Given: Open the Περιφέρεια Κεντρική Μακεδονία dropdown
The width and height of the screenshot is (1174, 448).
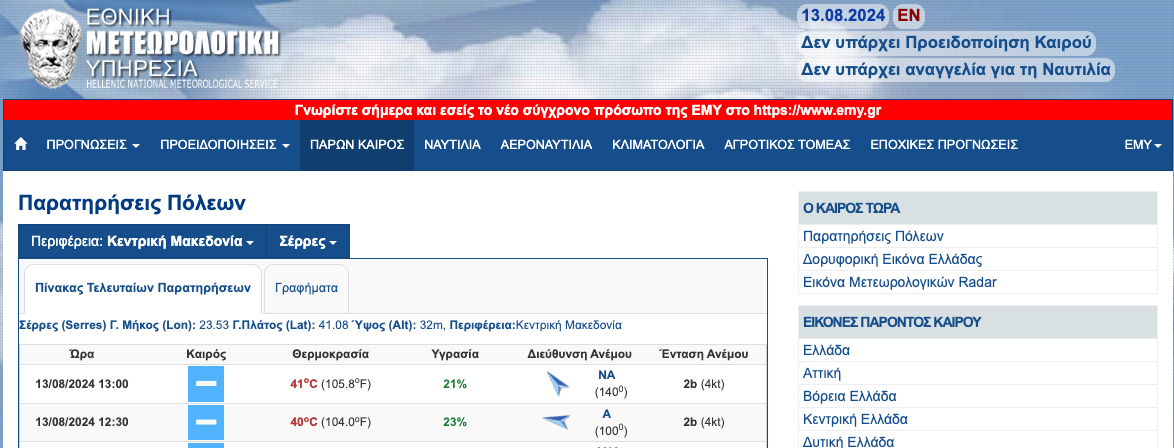Looking at the screenshot, I should pos(142,242).
